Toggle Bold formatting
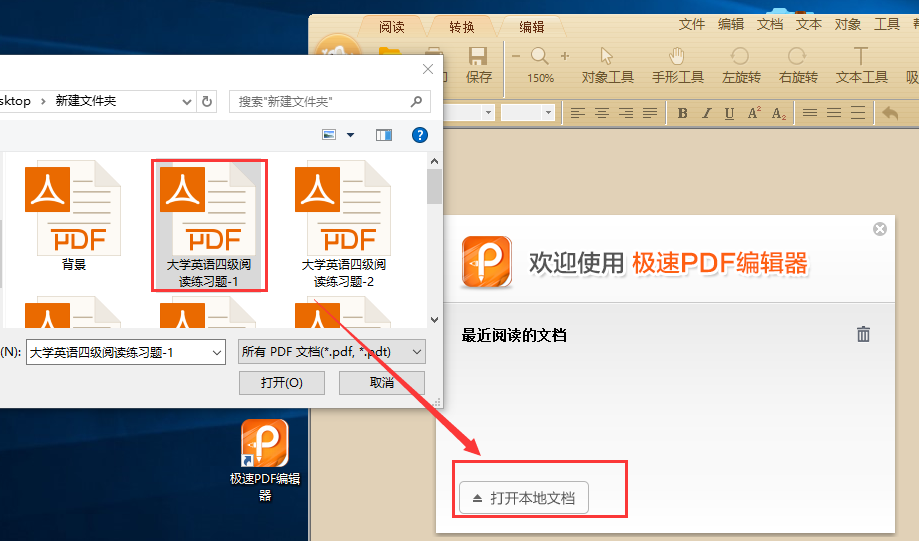919x541 pixels. (682, 113)
